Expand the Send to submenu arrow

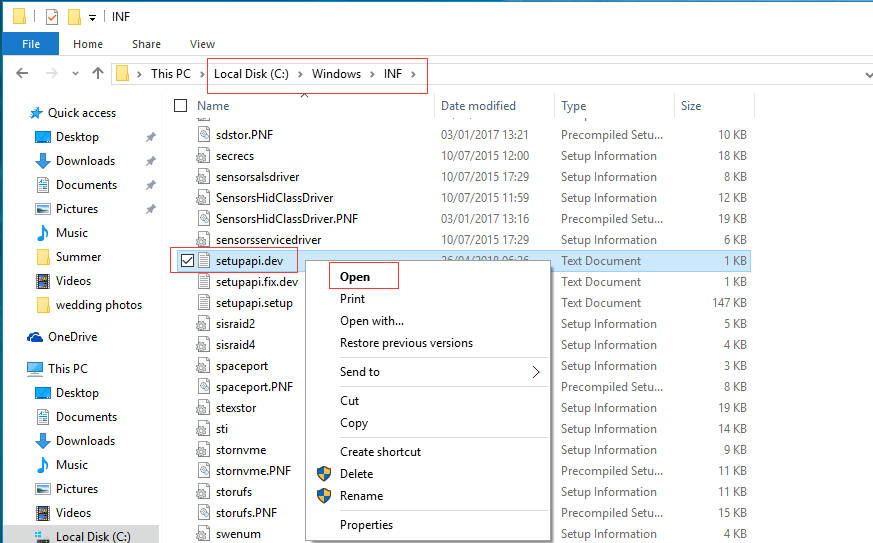pyautogui.click(x=536, y=372)
